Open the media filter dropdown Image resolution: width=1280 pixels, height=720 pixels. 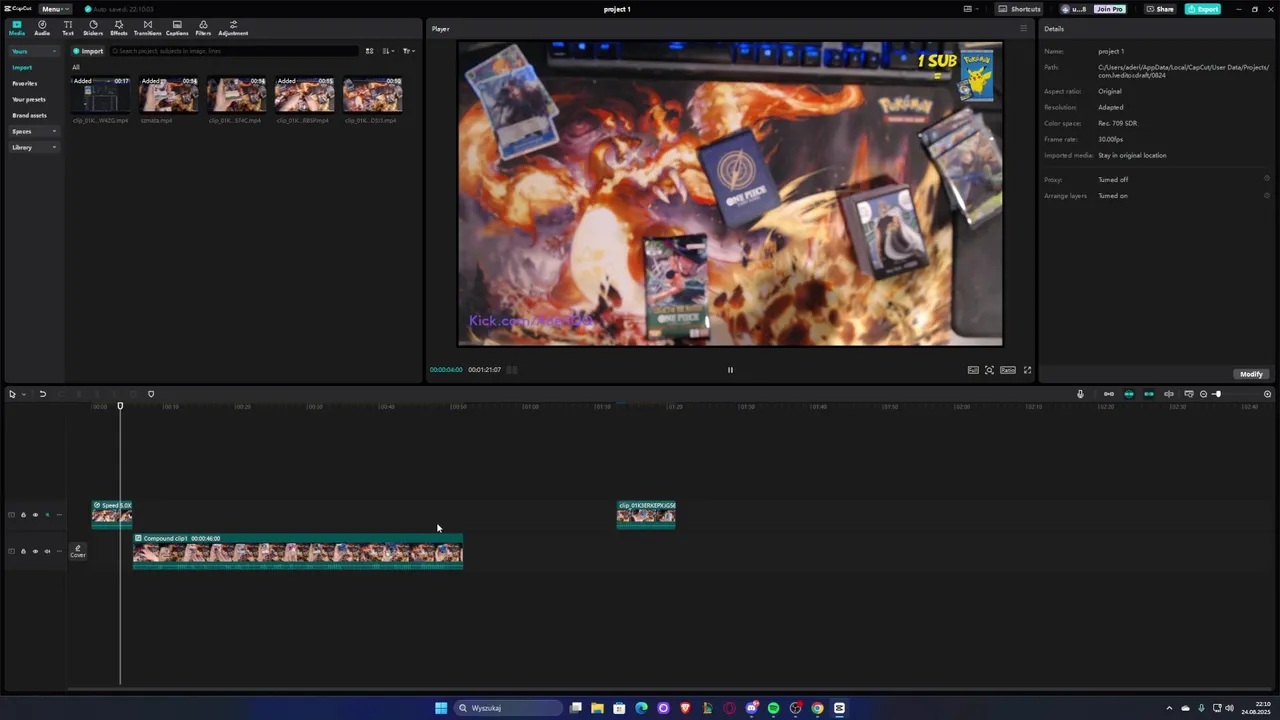pos(408,51)
